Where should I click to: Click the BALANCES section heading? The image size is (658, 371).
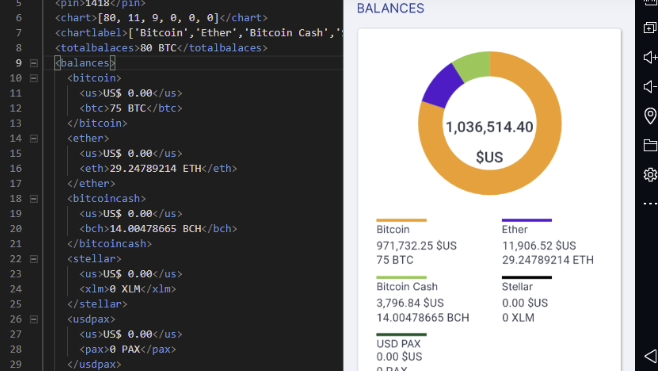click(x=391, y=8)
